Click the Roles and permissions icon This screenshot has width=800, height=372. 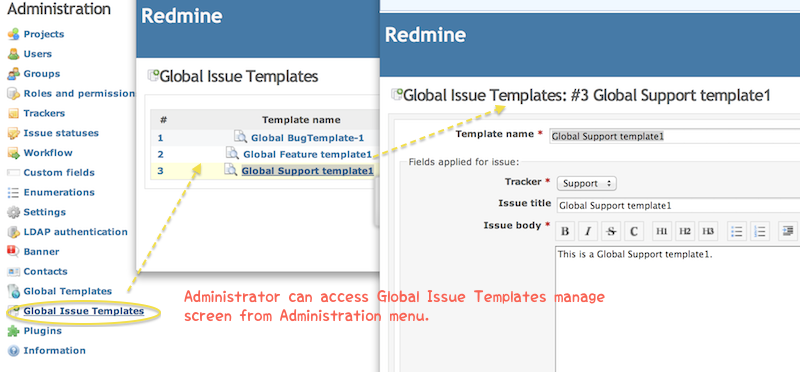14,94
